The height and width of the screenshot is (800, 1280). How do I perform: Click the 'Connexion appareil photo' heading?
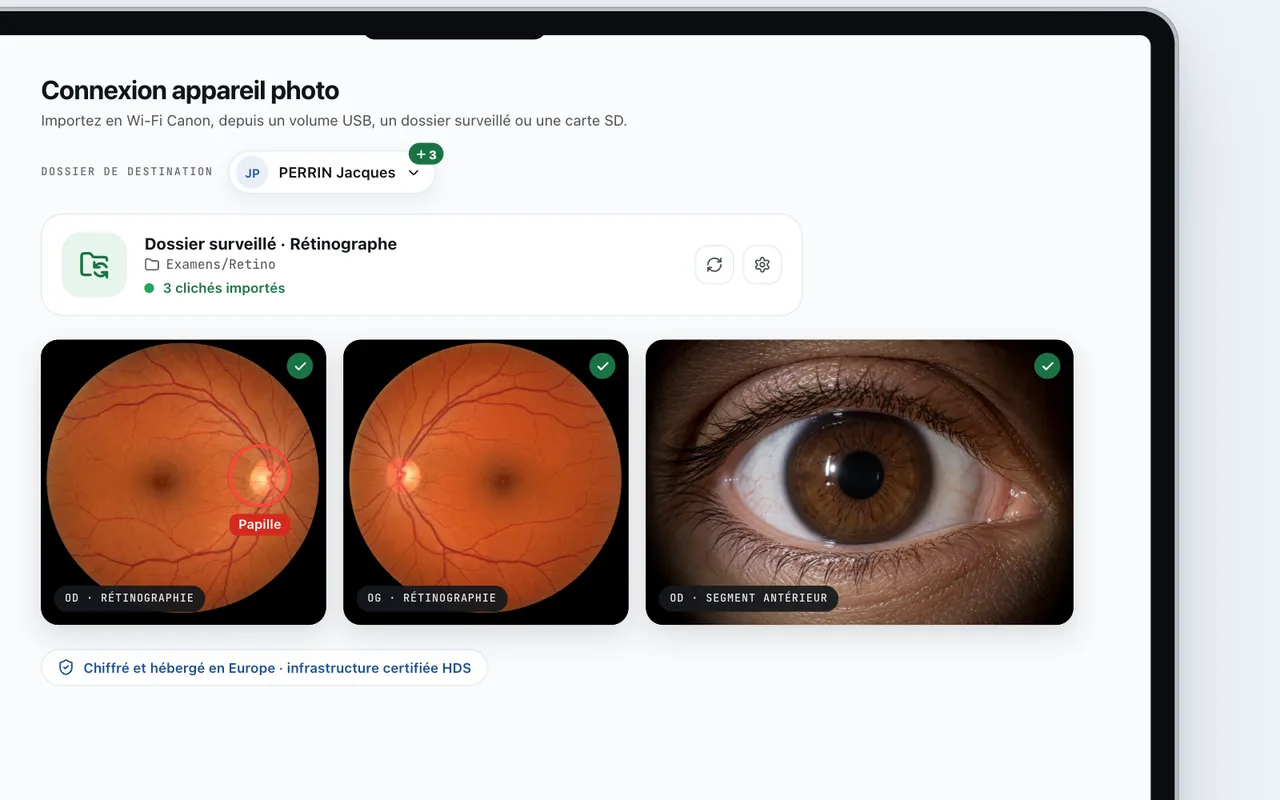pyautogui.click(x=190, y=90)
